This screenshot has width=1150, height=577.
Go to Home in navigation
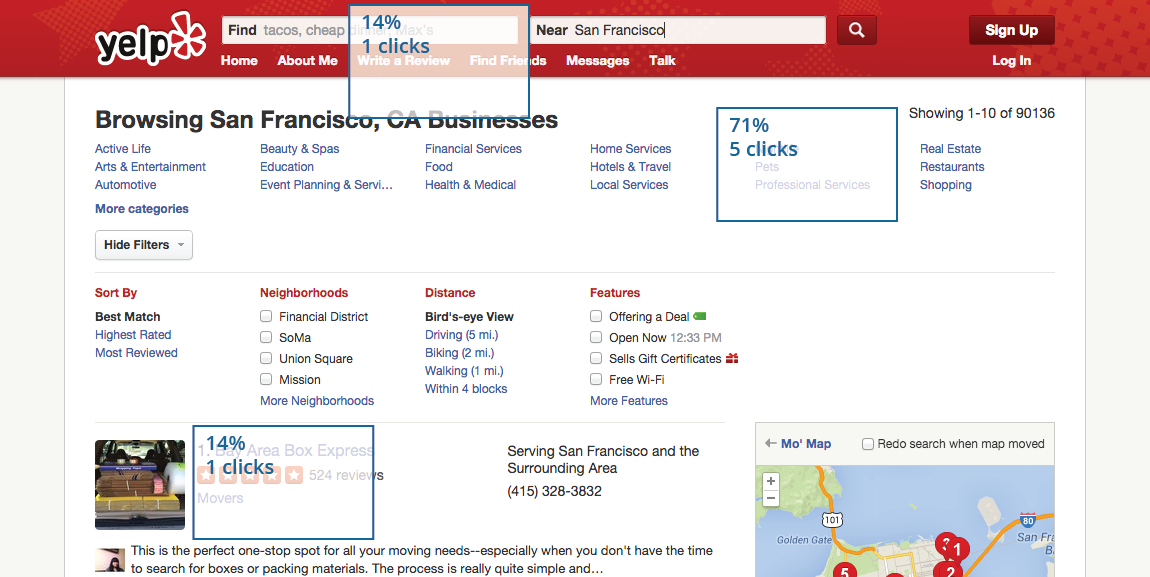[239, 61]
